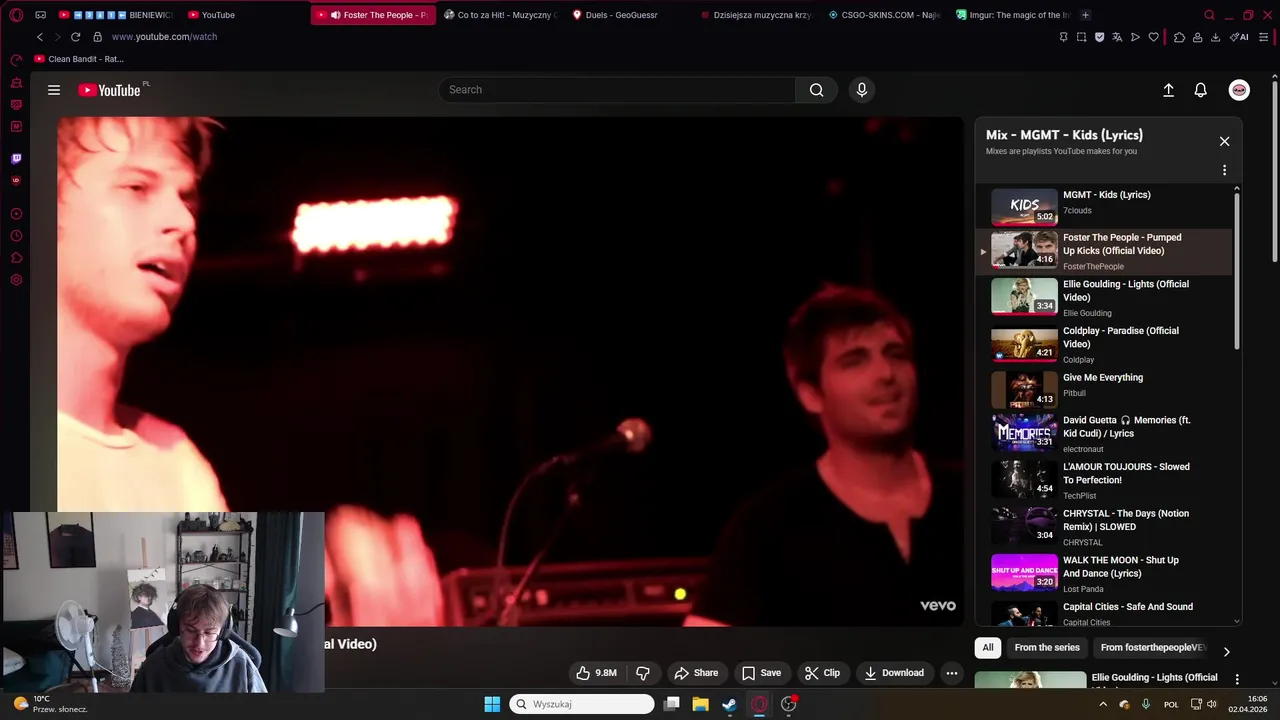Image resolution: width=1280 pixels, height=720 pixels.
Task: Start voice search with microphone
Action: [x=862, y=90]
